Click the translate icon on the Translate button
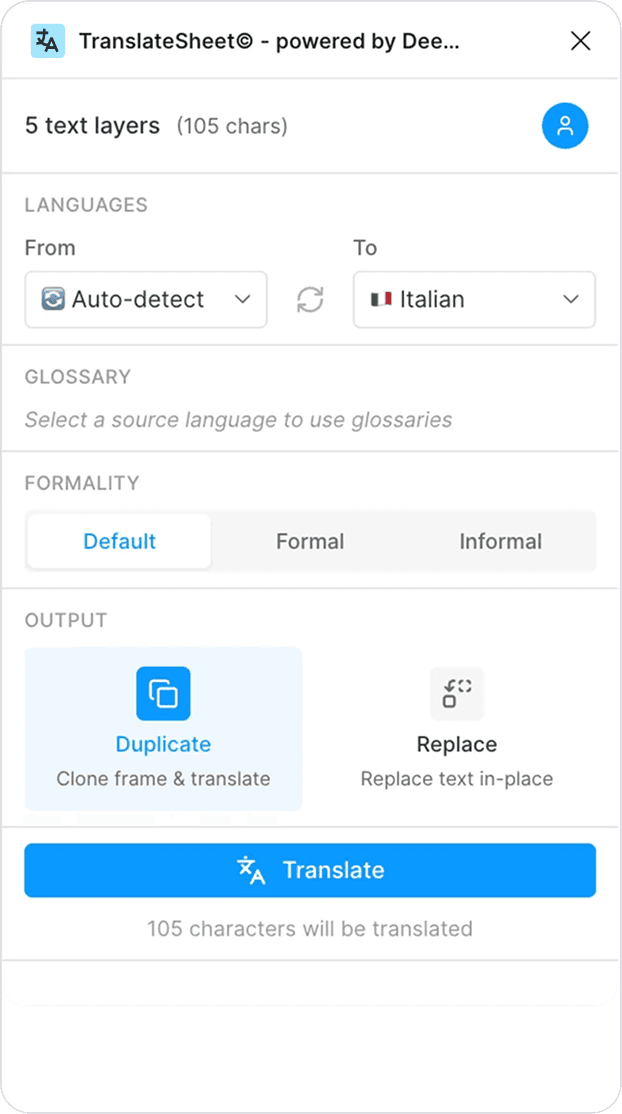The width and height of the screenshot is (622, 1114). pos(250,870)
